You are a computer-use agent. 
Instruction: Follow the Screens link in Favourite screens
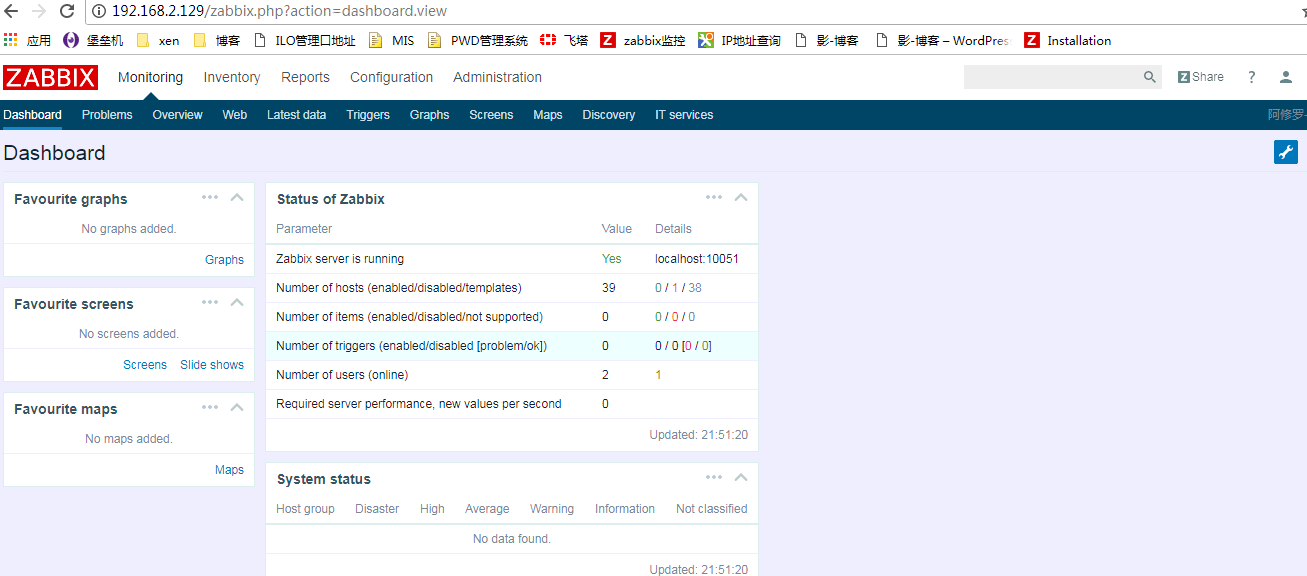point(145,365)
